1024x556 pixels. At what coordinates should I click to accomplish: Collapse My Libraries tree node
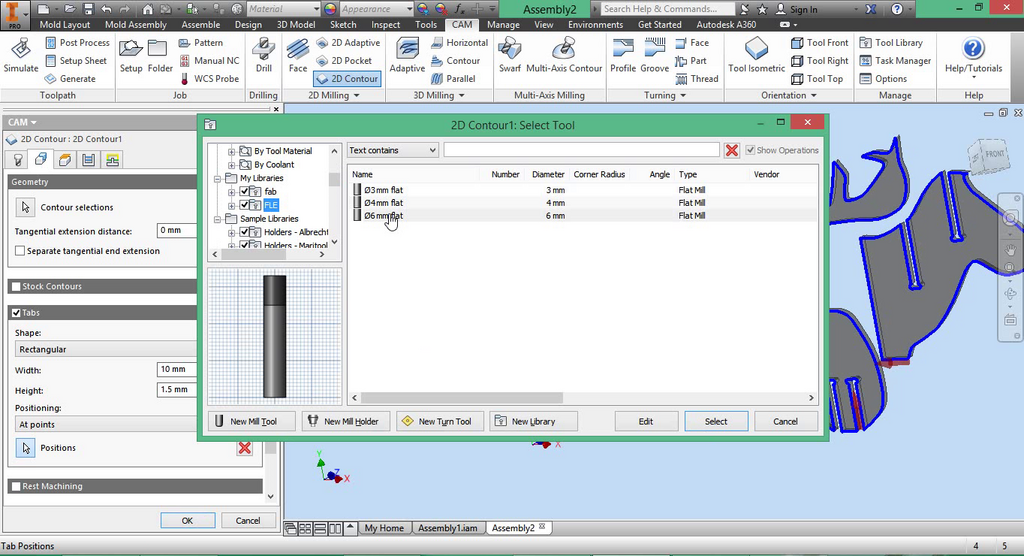[217, 178]
